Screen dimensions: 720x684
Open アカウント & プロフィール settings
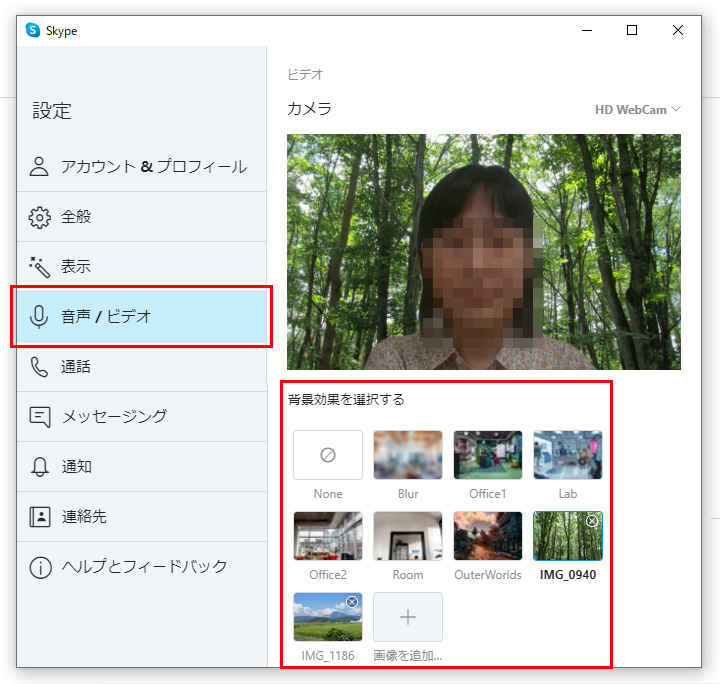click(153, 167)
